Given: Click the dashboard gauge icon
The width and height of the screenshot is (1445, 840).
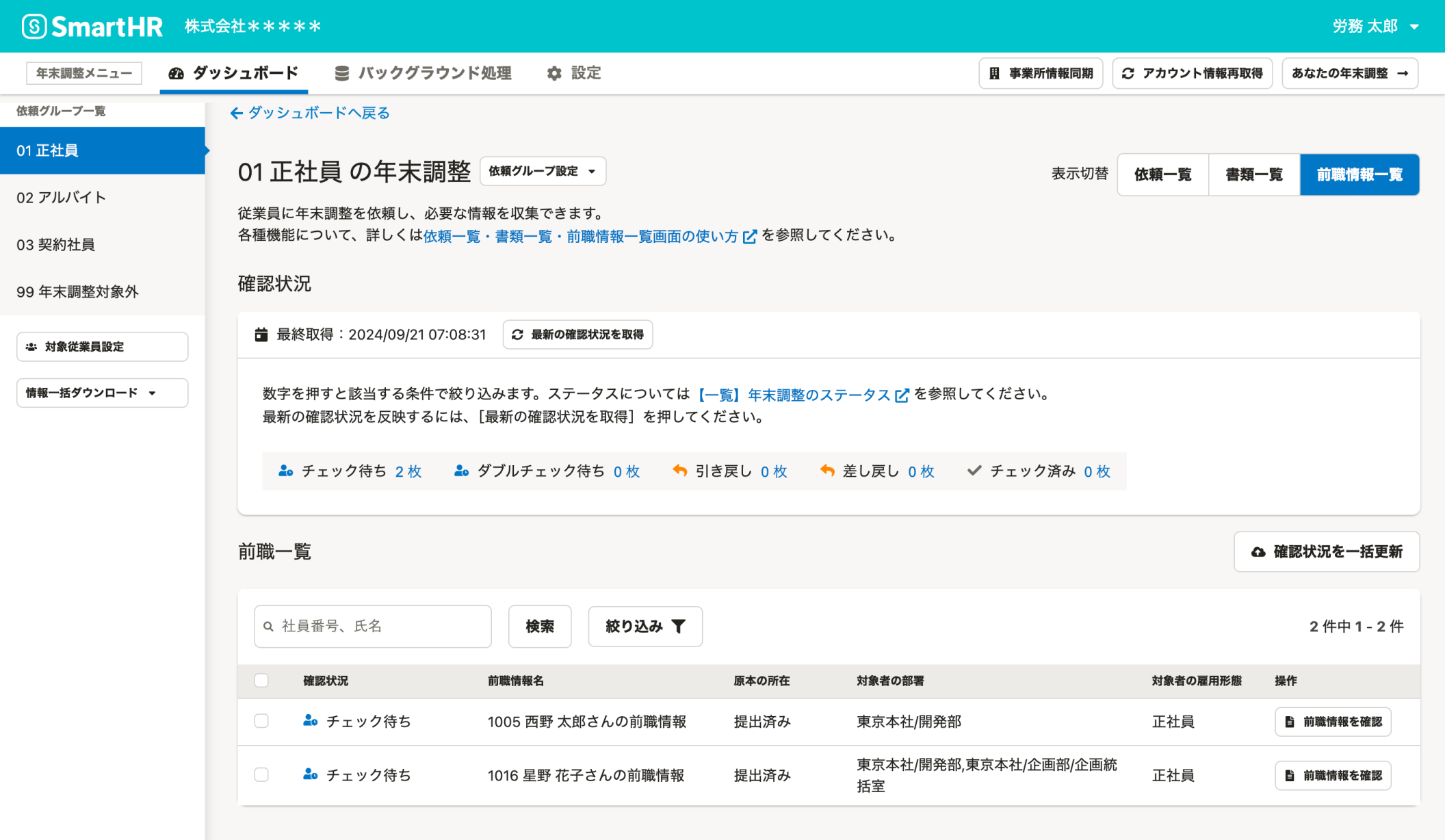Looking at the screenshot, I should click(176, 73).
